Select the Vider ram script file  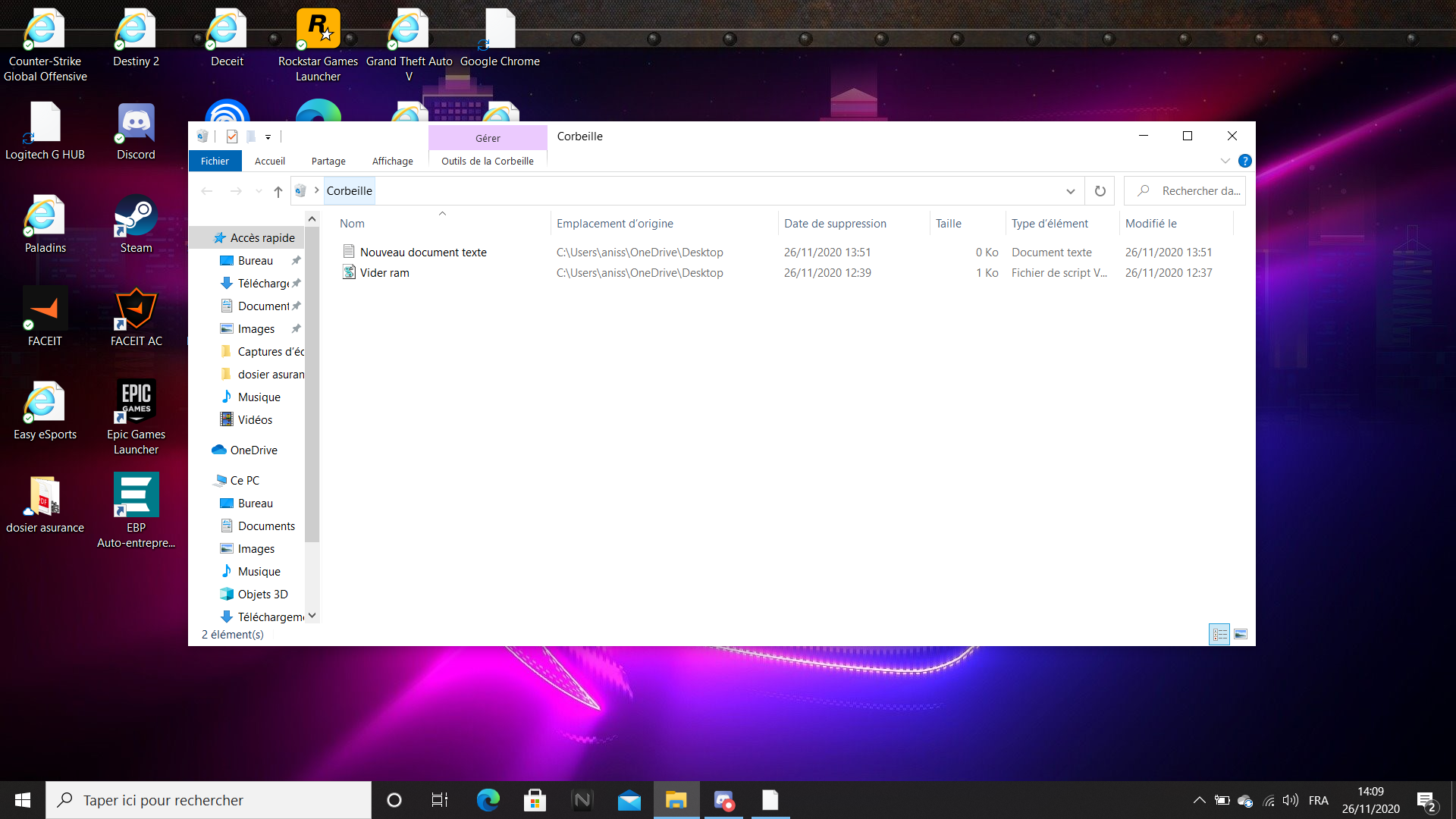click(x=384, y=273)
